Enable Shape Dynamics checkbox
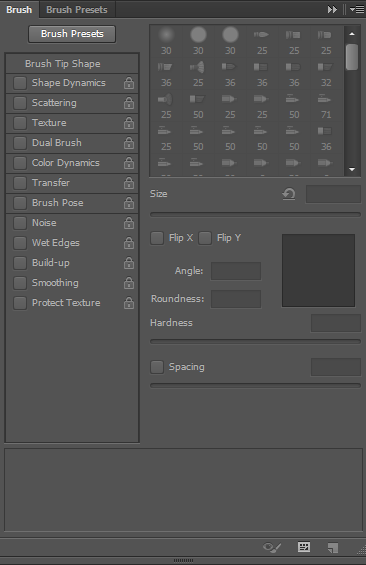This screenshot has height=565, width=366. pyautogui.click(x=20, y=83)
